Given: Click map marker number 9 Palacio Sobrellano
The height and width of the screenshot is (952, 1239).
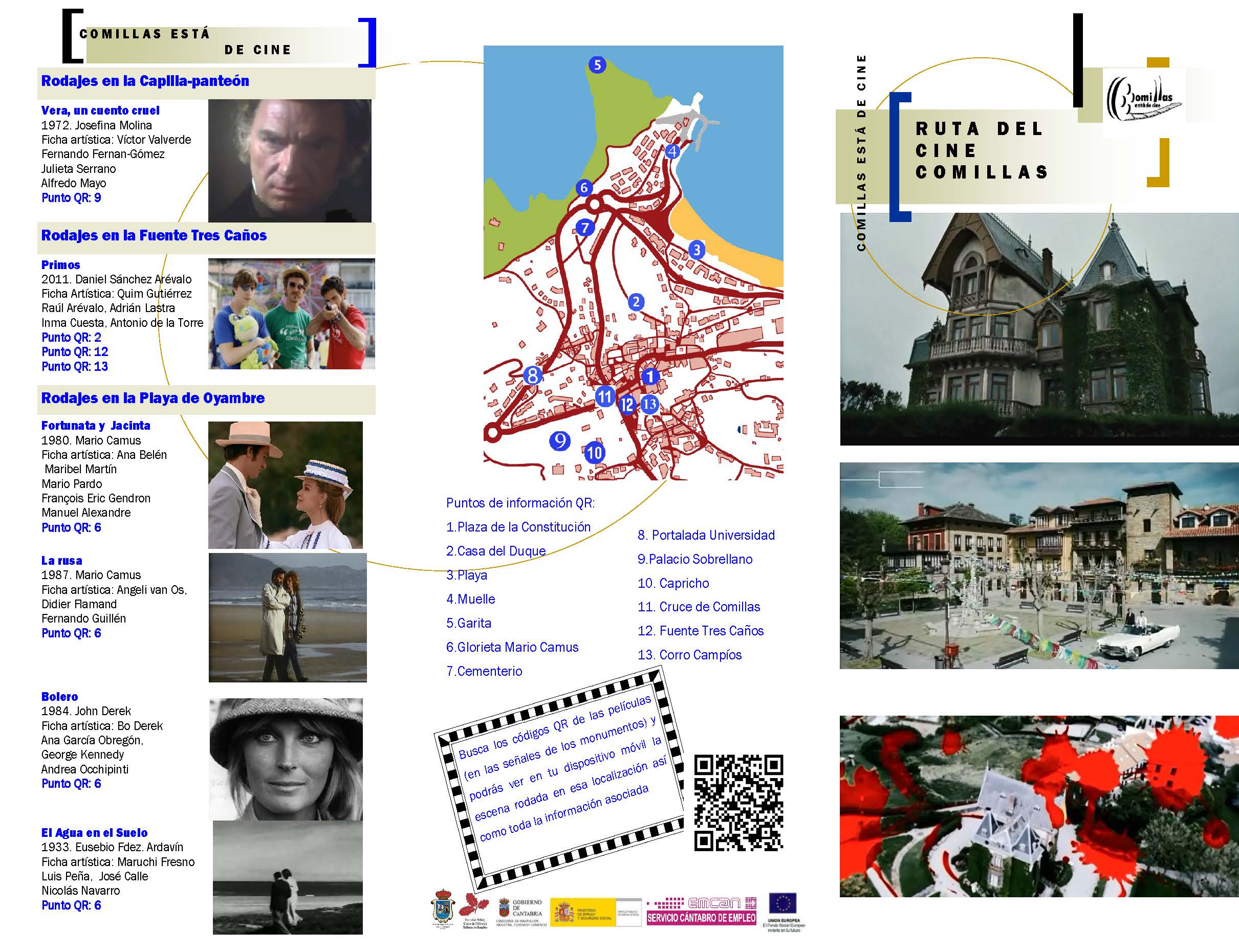Looking at the screenshot, I should 559,440.
